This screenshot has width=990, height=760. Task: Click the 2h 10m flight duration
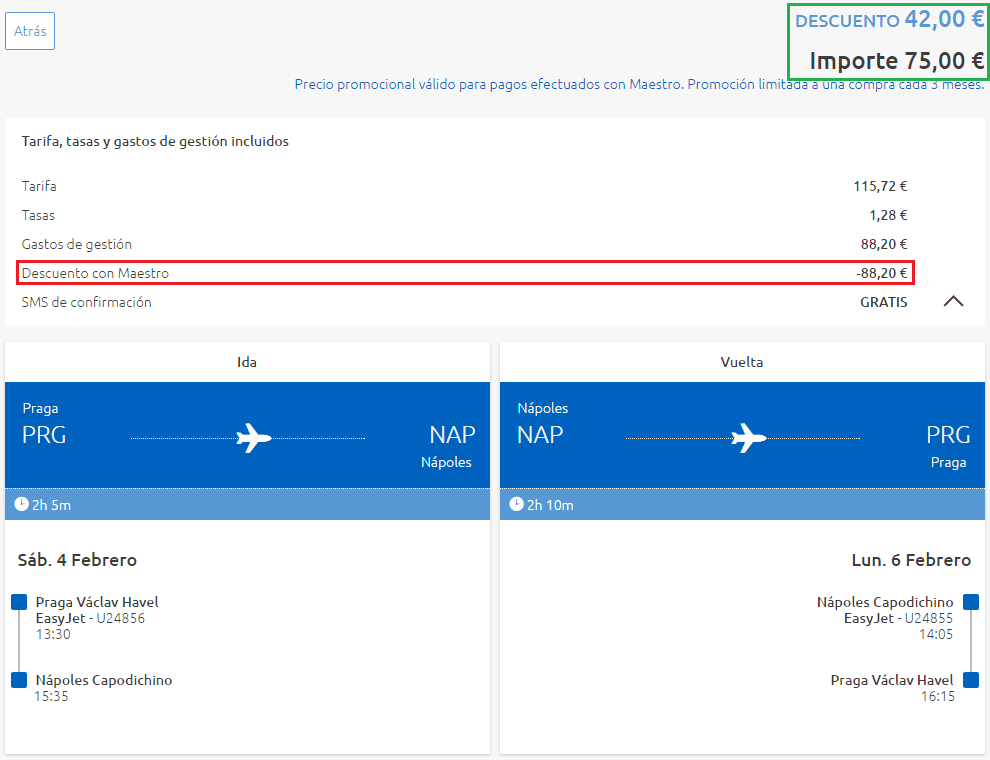click(x=550, y=505)
